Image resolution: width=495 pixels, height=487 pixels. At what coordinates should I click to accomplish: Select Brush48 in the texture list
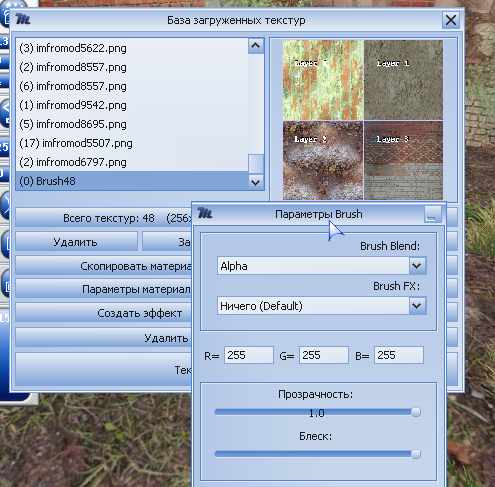[132, 181]
